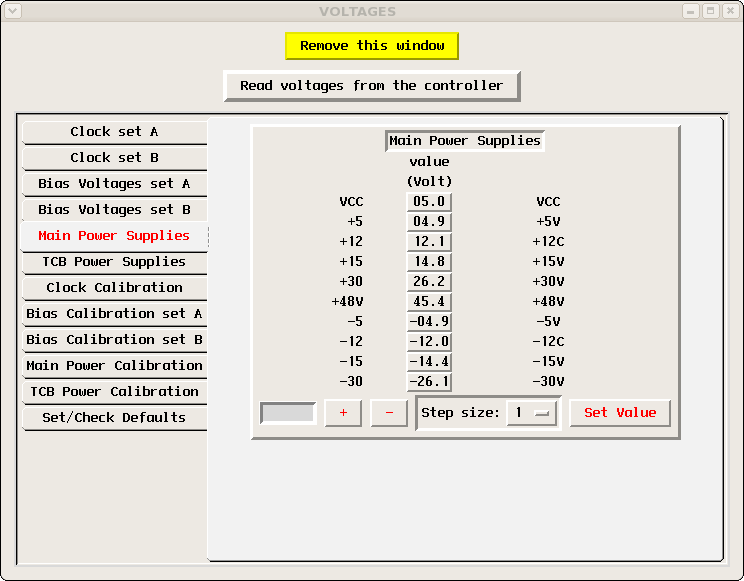Open Set/Check Defaults tab

click(x=114, y=418)
